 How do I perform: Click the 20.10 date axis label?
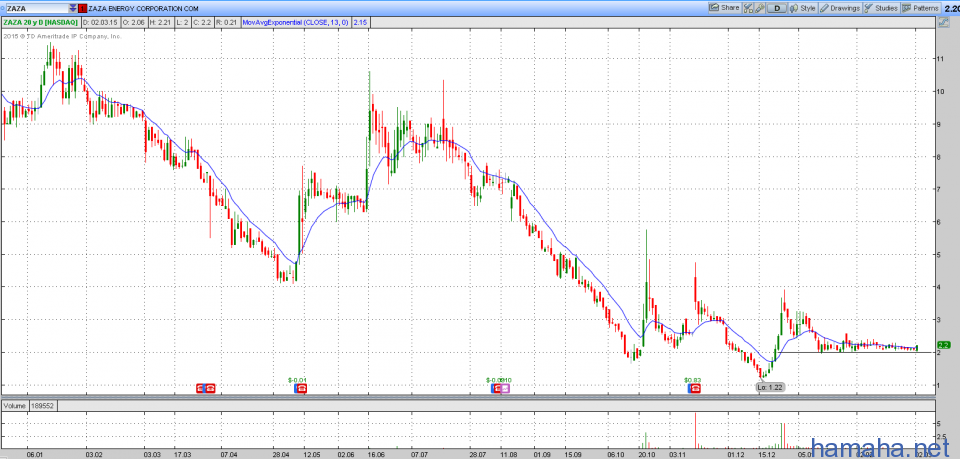coord(647,455)
